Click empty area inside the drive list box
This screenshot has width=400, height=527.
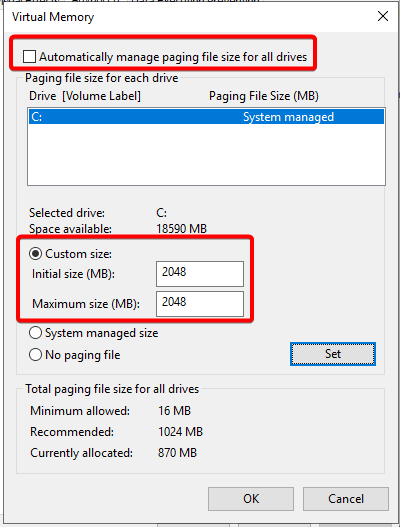(x=206, y=155)
